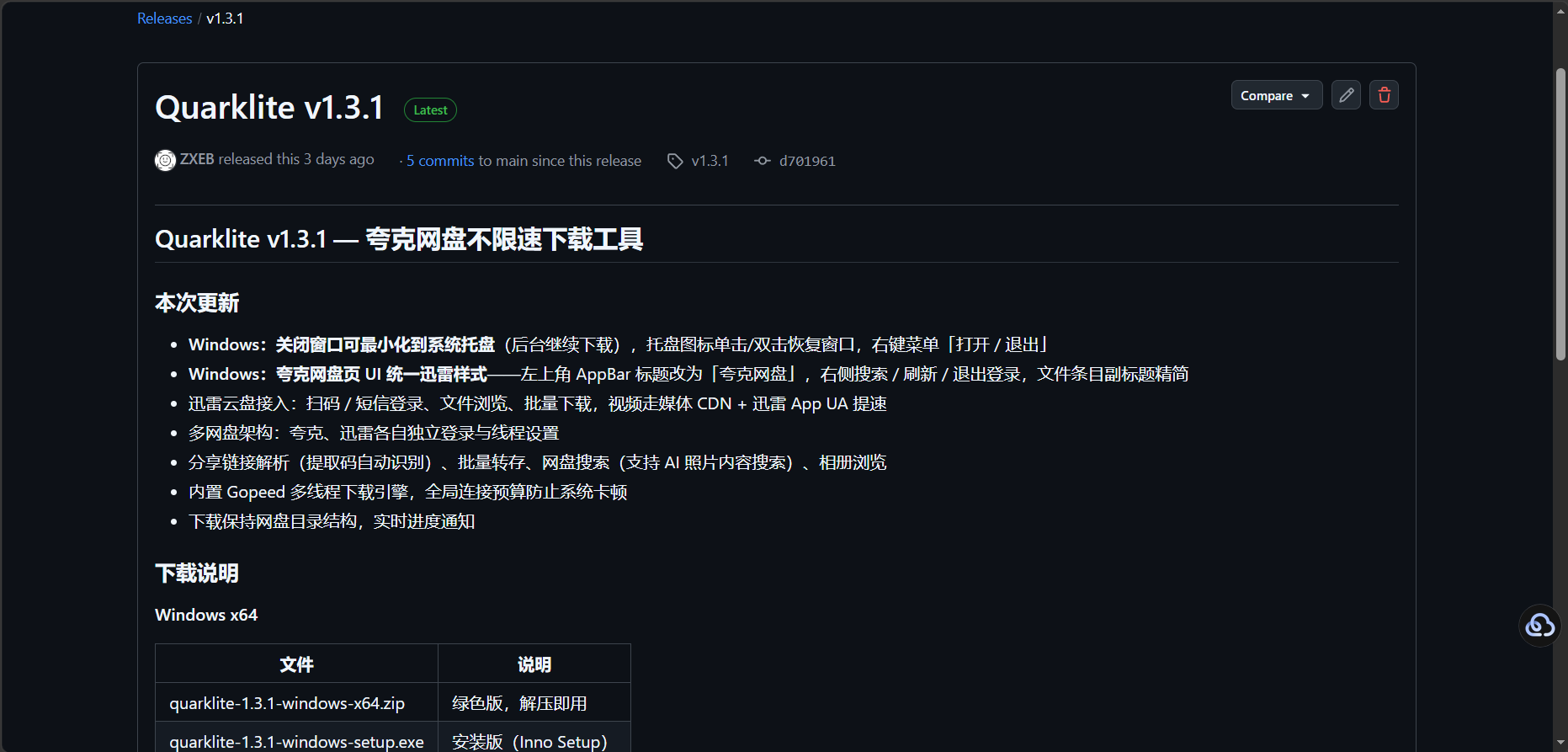Click the 说明 table column header
This screenshot has height=752, width=1568.
click(534, 664)
